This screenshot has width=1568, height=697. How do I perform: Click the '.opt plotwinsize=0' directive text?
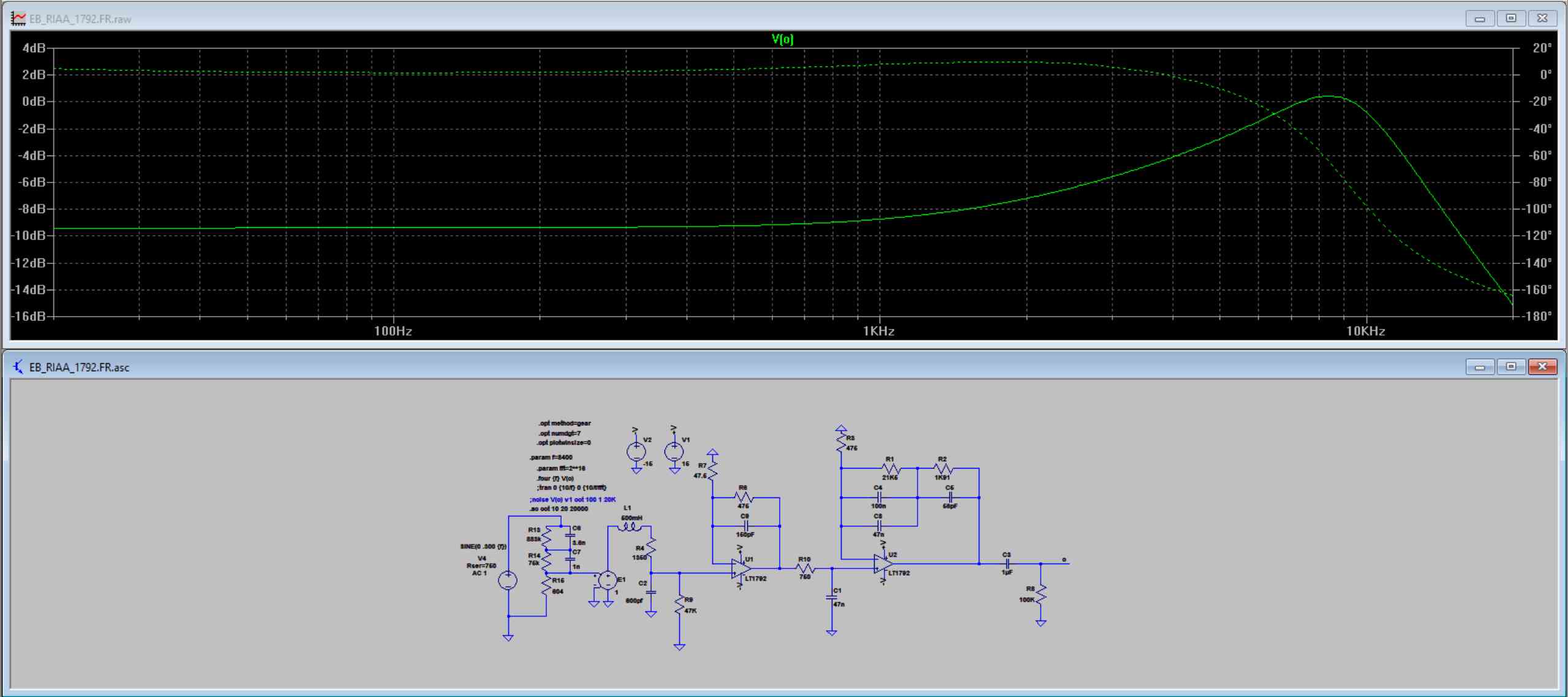click(x=563, y=443)
